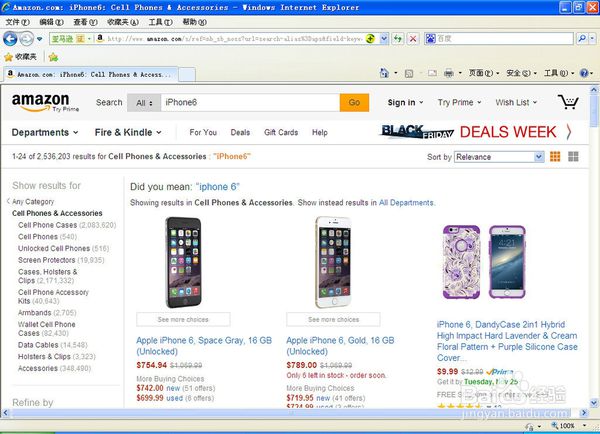Open Apple iPhone 6, Gold, 16 GB link
Screen dimensions: 600x434
pos(340,346)
